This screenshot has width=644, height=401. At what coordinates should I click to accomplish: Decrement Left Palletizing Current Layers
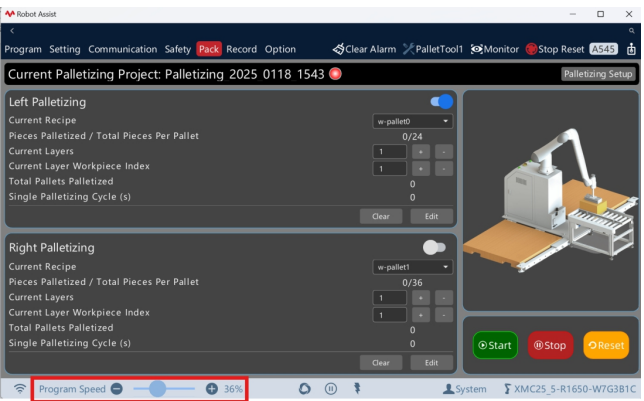click(x=444, y=152)
